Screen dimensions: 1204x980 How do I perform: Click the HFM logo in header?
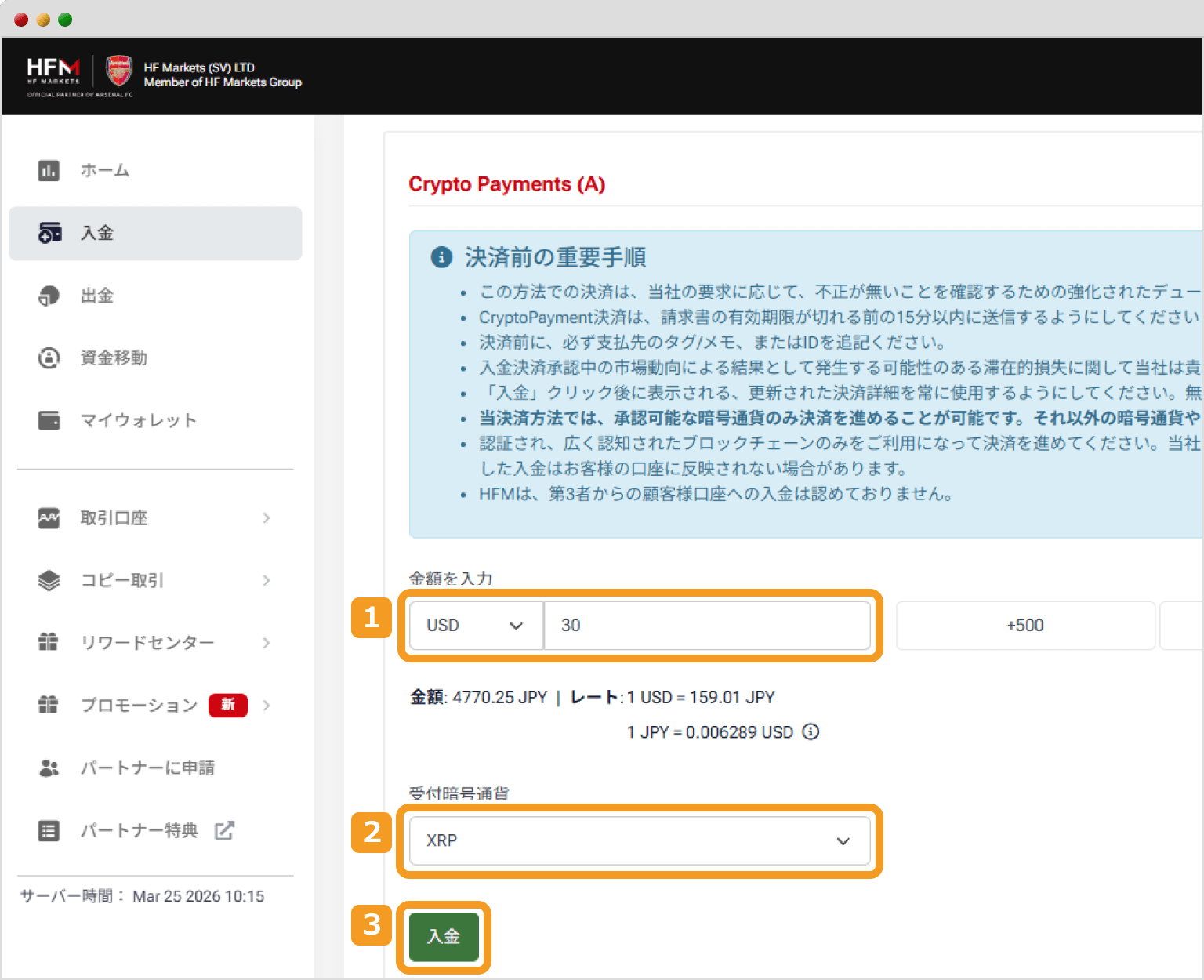pyautogui.click(x=53, y=71)
